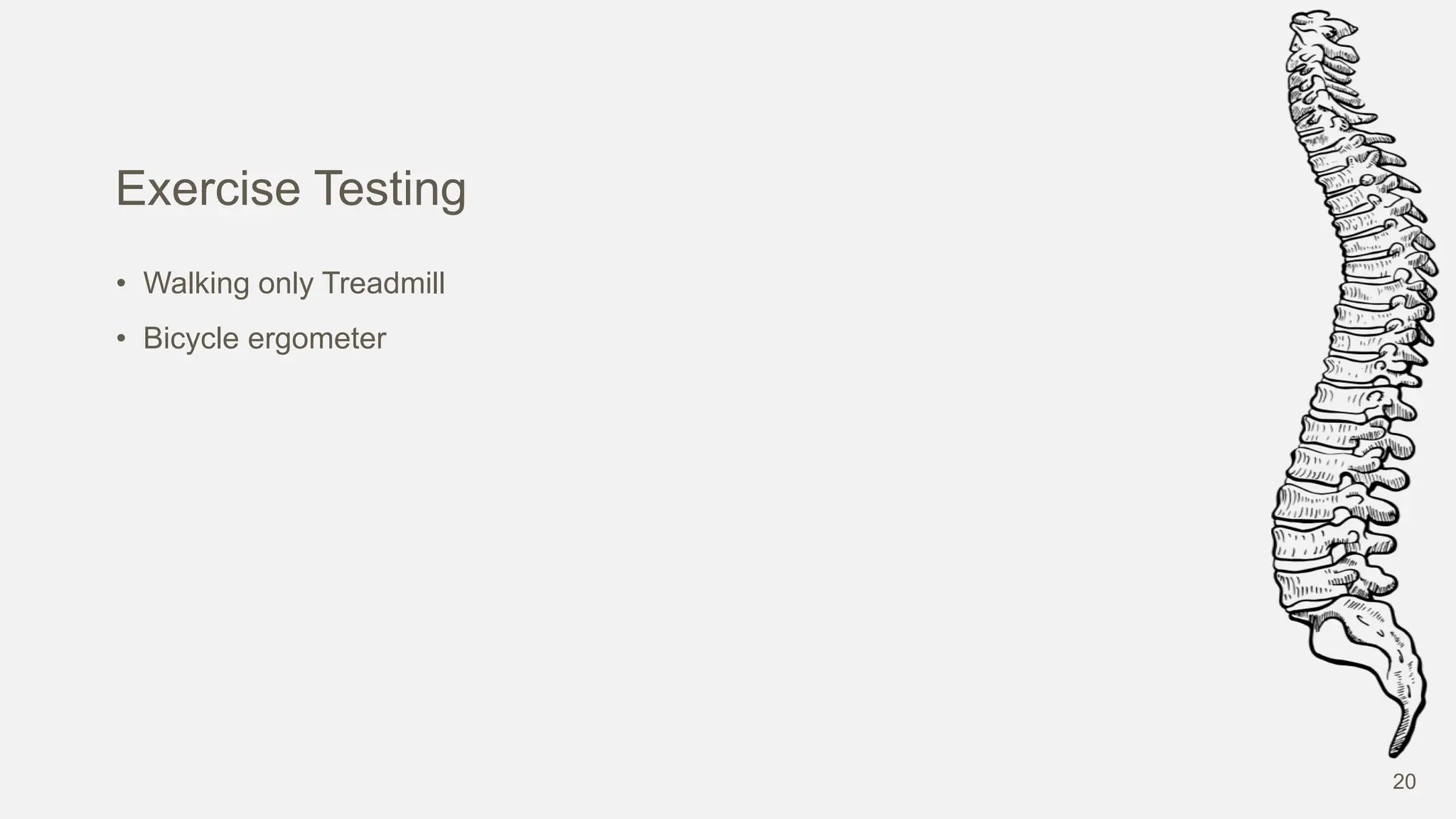Screen dimensions: 1456x819
Task: Click the word Walking in first bullet
Action: click(196, 284)
